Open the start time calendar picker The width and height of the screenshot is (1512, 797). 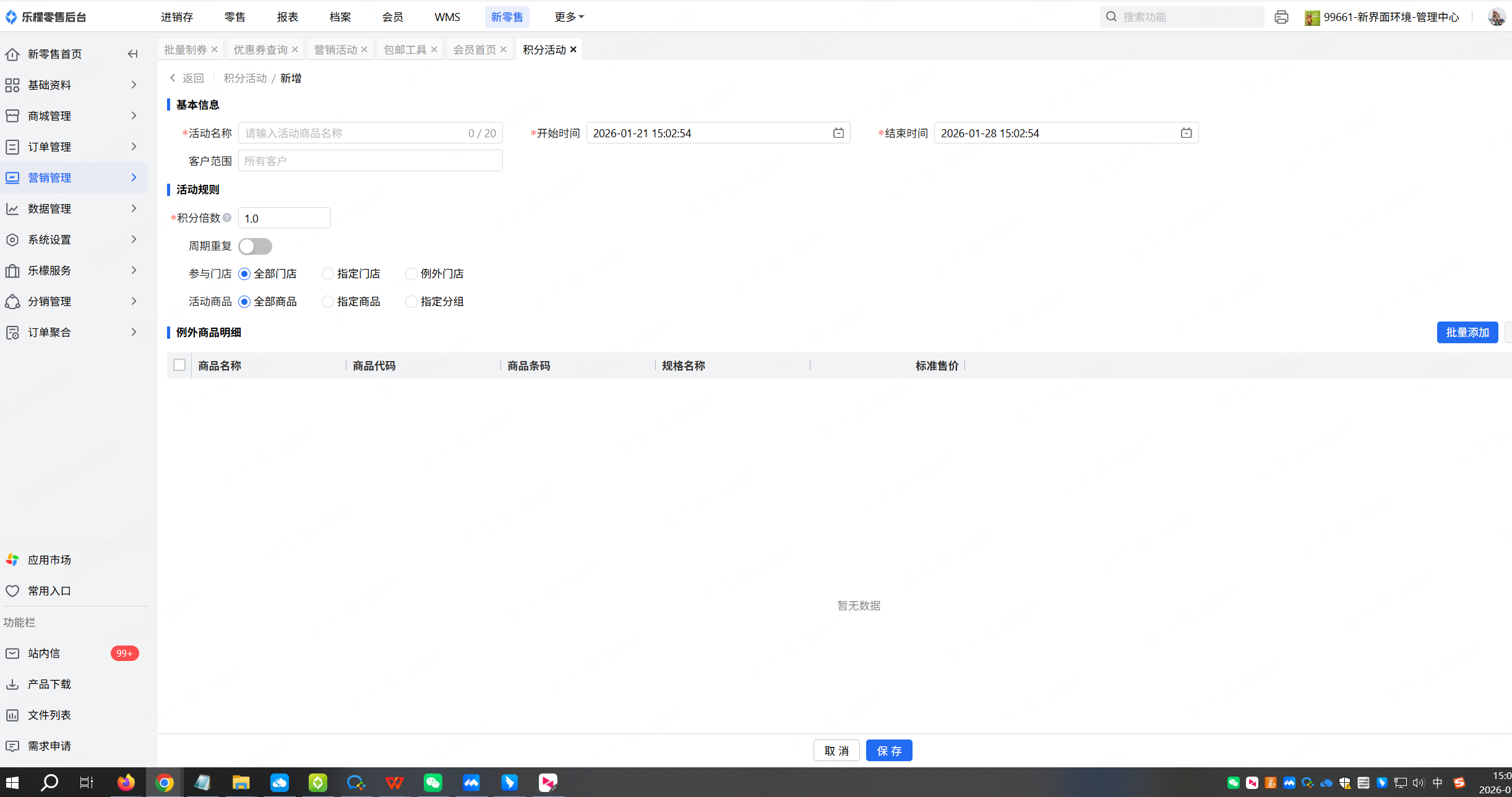click(838, 133)
